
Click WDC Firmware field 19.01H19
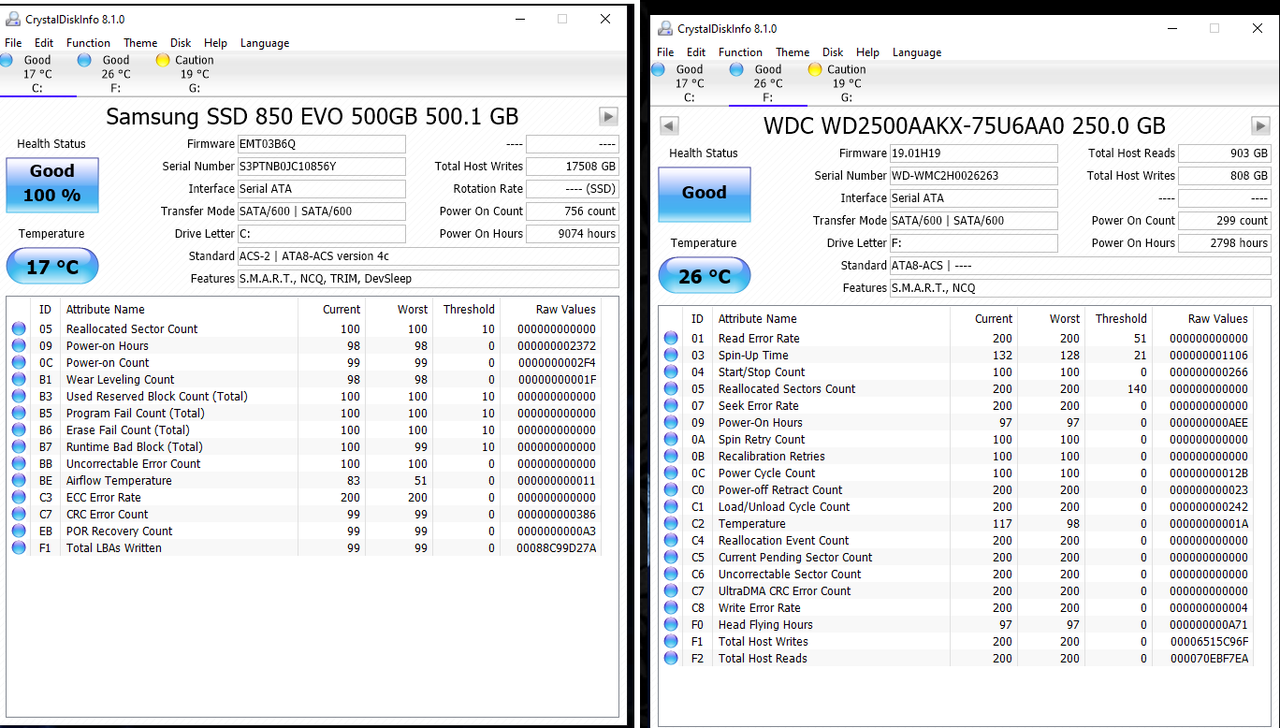coord(973,153)
